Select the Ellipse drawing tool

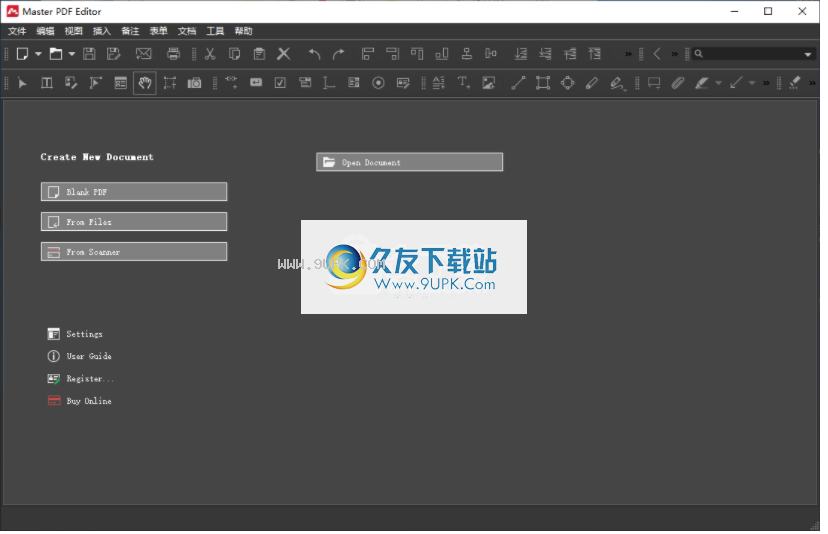point(568,83)
